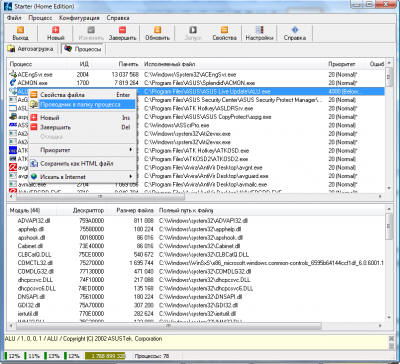Screen dimensions: 400x364
Task: Select the DNSAPI.dll module row
Action: [x=197, y=297]
